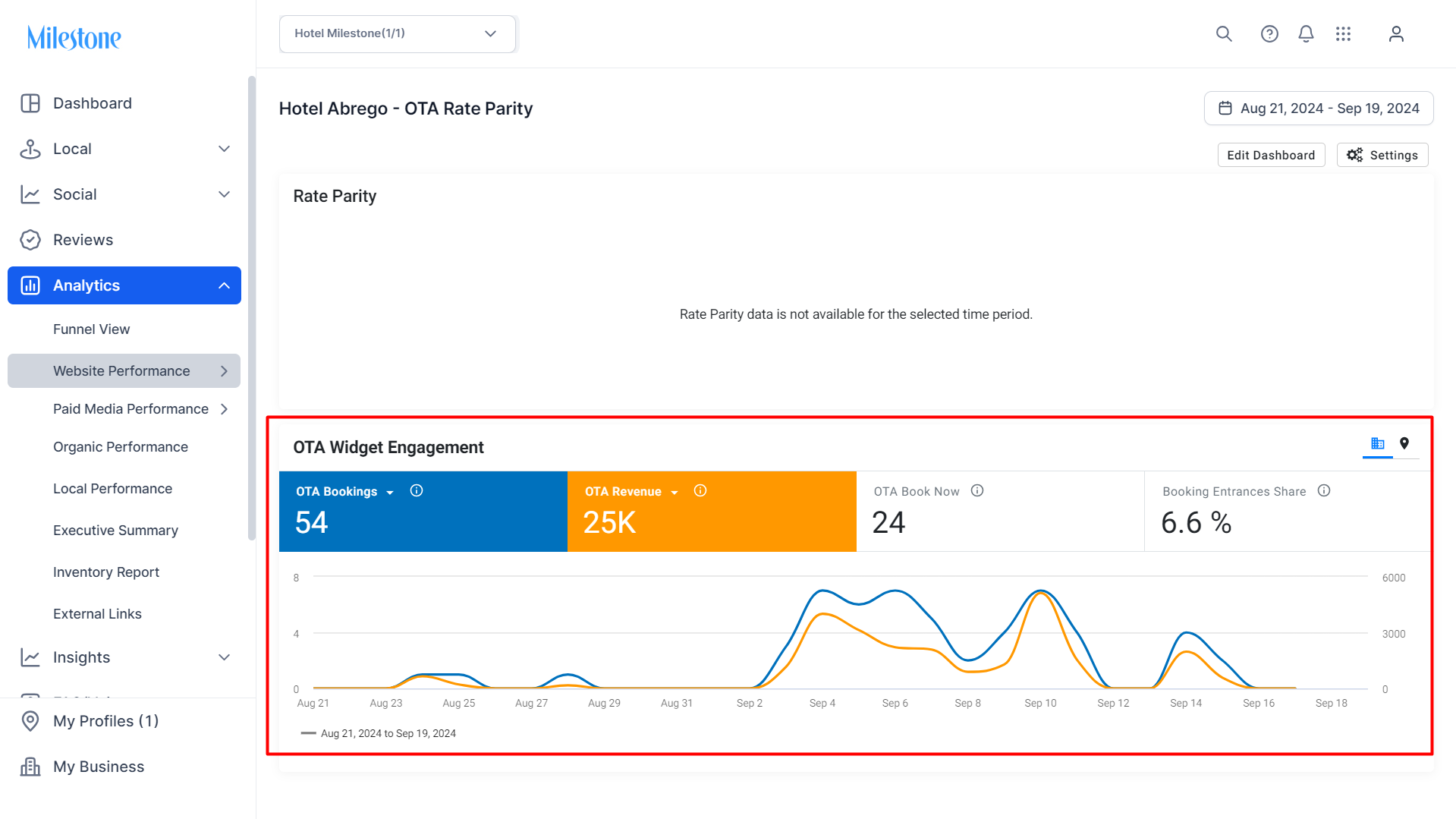The image size is (1456, 819).
Task: Open the notifications bell
Action: tap(1306, 33)
